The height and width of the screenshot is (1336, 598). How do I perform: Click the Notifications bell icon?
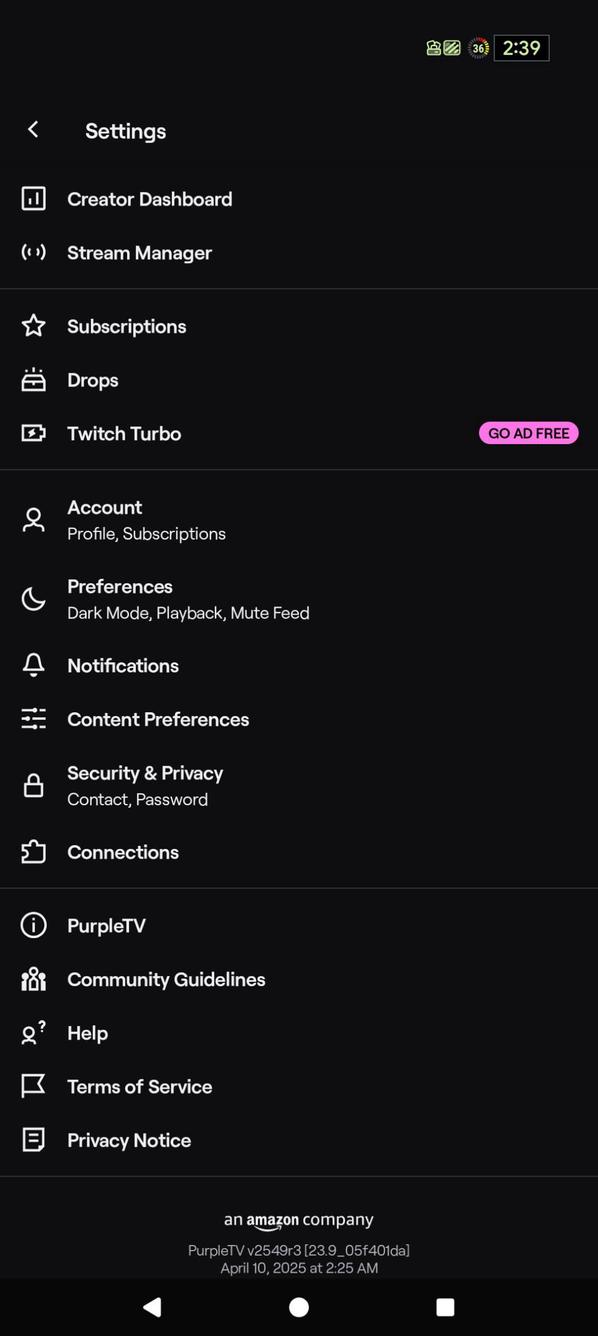(33, 665)
